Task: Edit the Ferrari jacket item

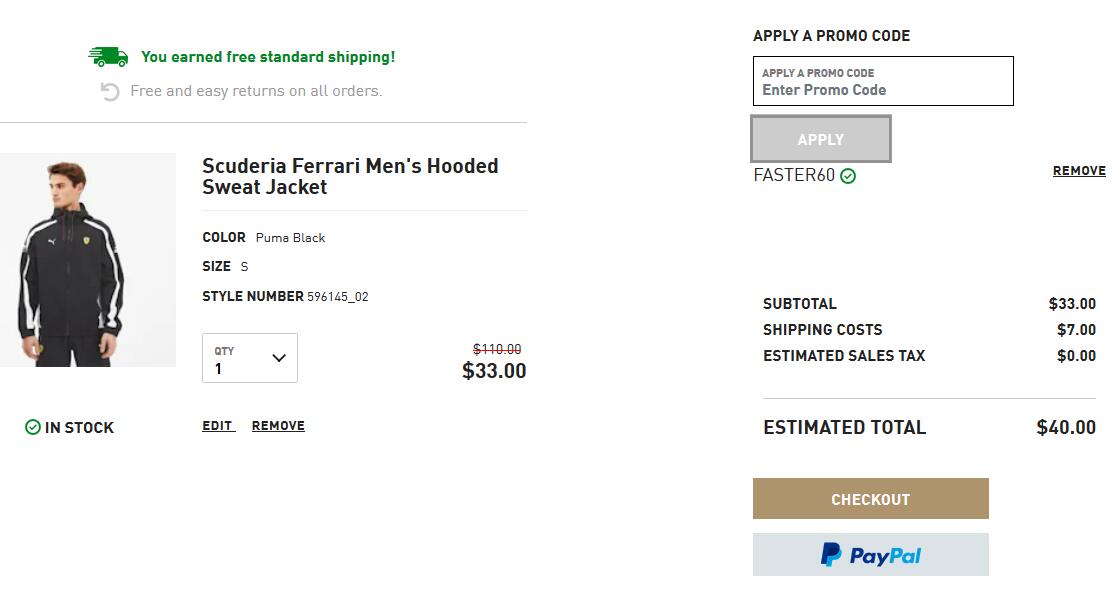Action: click(x=218, y=425)
